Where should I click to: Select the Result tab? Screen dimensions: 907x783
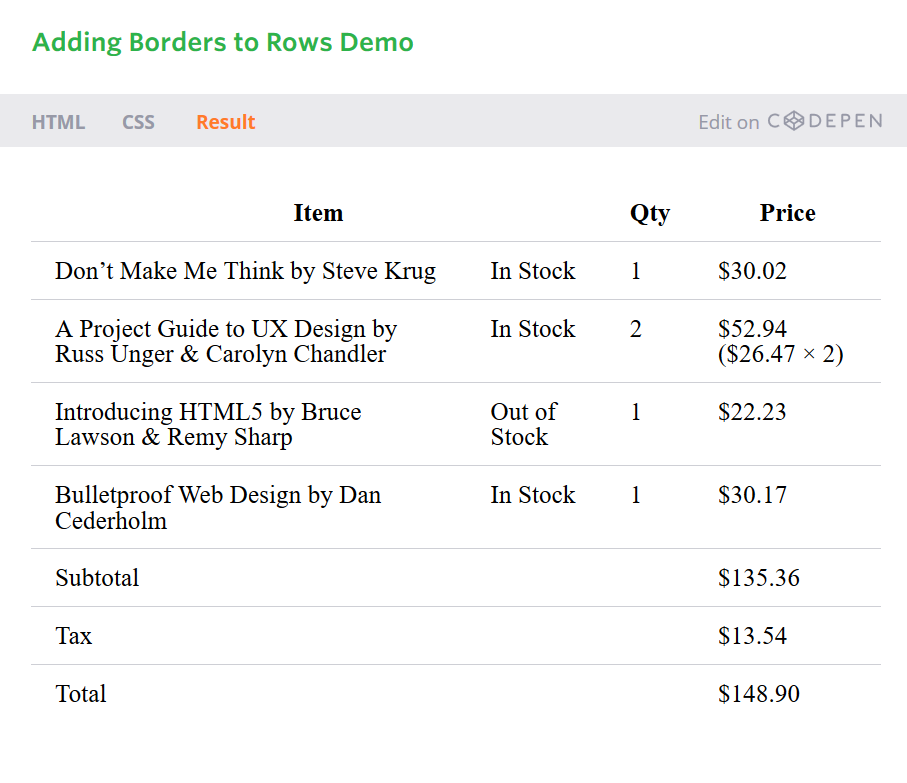click(226, 122)
